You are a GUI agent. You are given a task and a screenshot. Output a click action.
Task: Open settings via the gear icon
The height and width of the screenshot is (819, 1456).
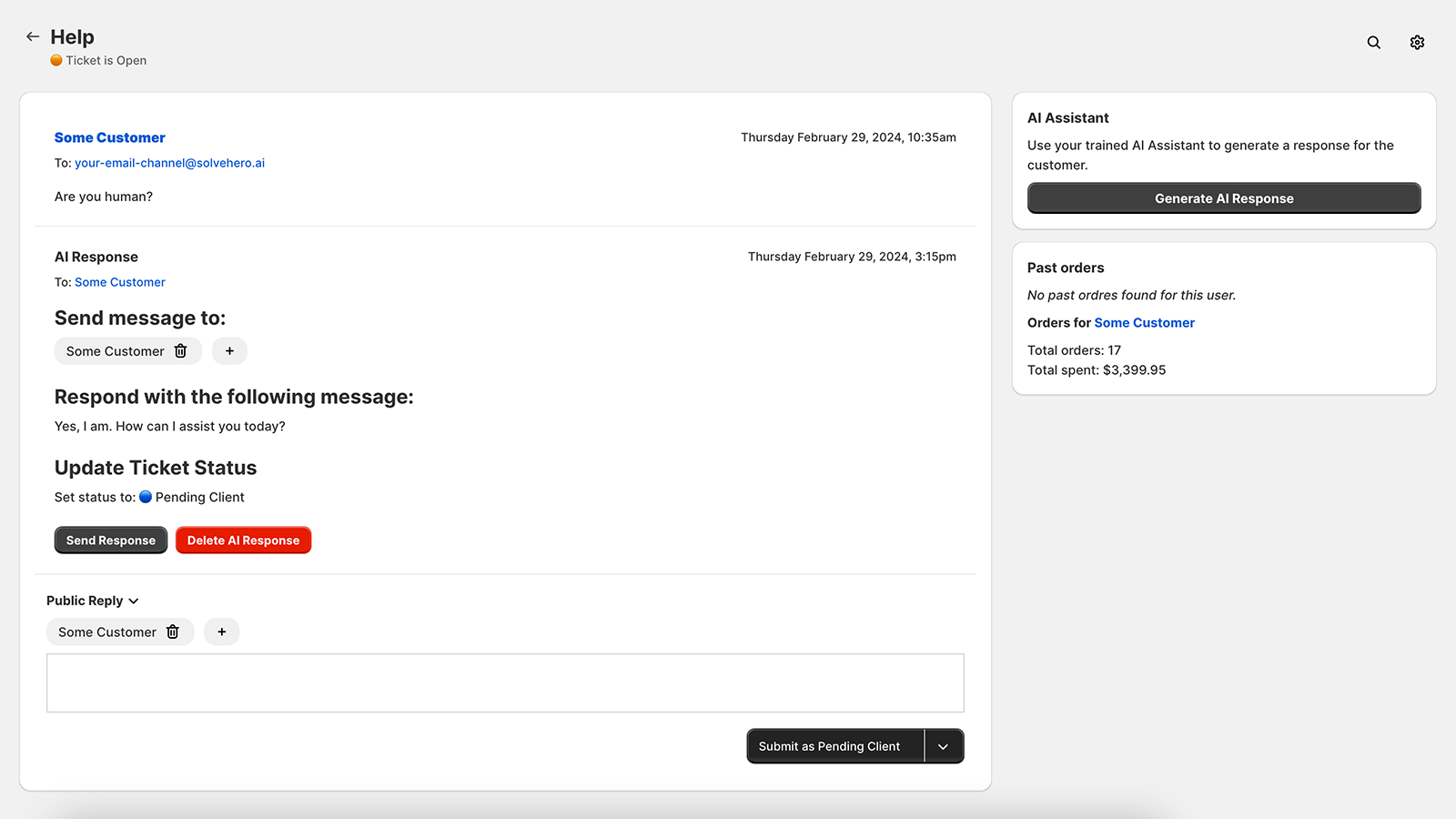[1417, 43]
